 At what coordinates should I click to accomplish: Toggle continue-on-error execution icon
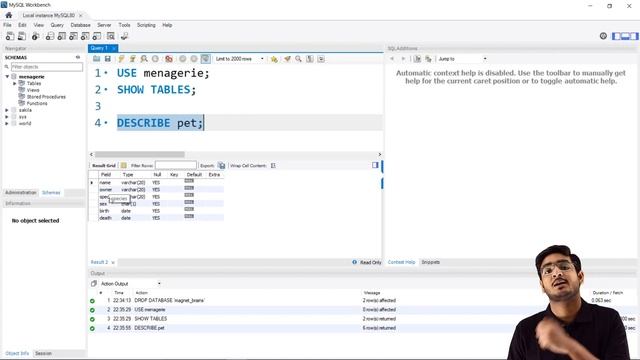coord(169,59)
